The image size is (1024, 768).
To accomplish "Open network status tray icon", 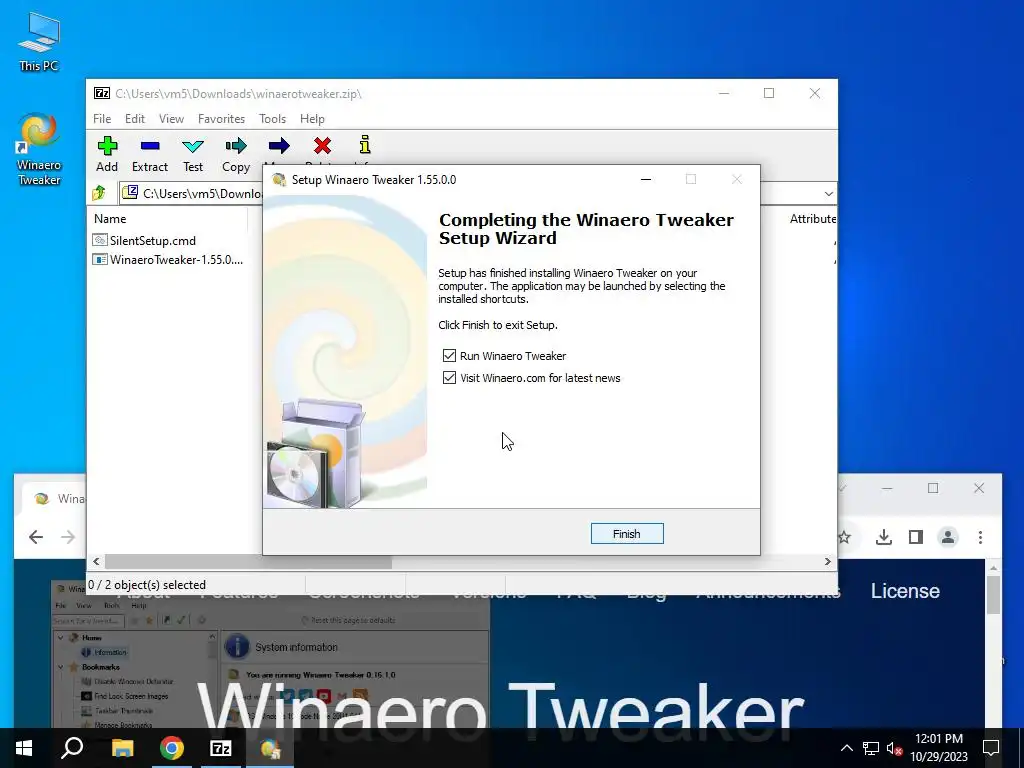I will [871, 748].
